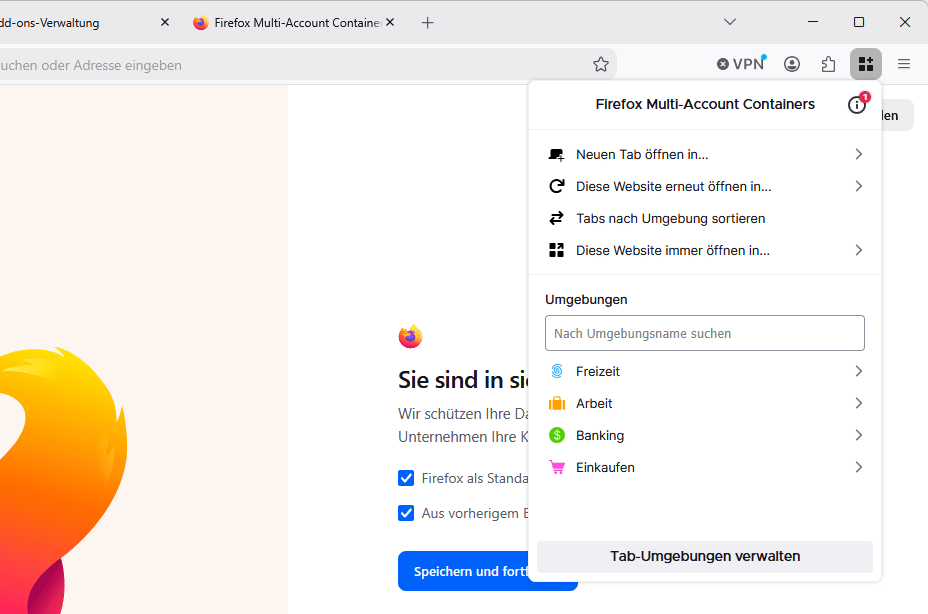Open the Extensions puzzle-piece icon
The width and height of the screenshot is (928, 614).
click(x=829, y=64)
